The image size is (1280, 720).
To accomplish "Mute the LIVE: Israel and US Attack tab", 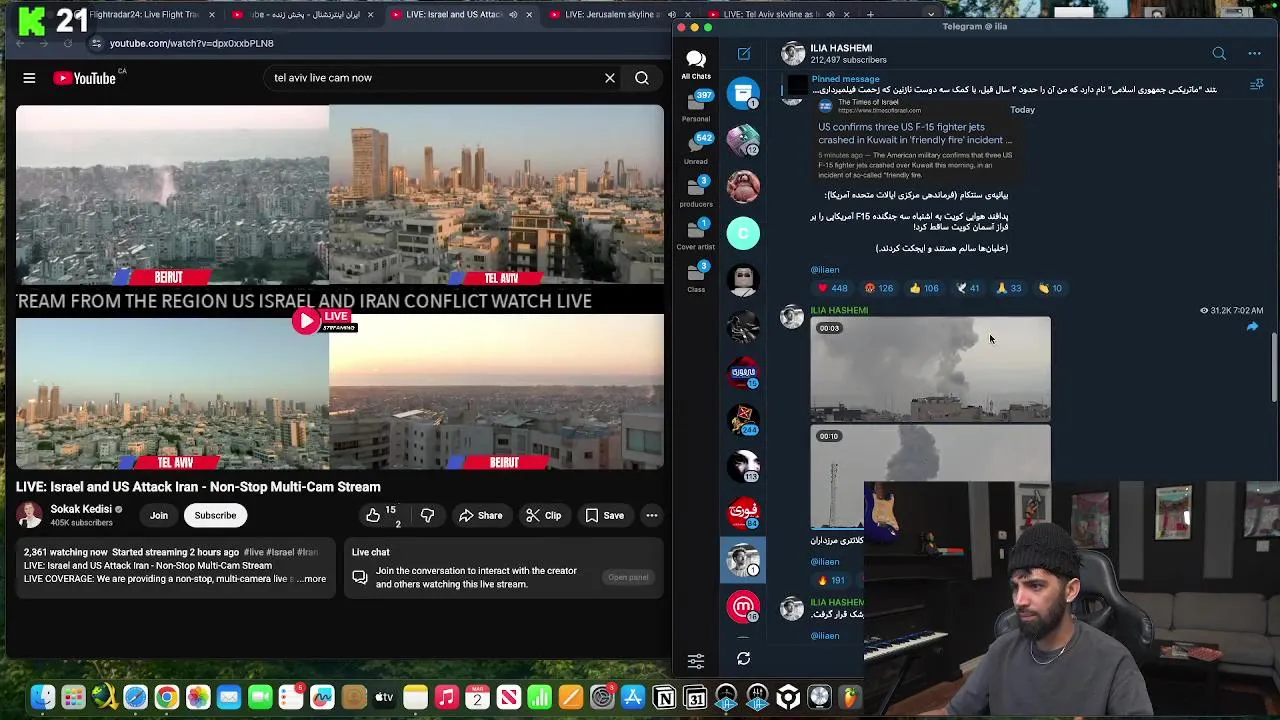I will click(513, 15).
